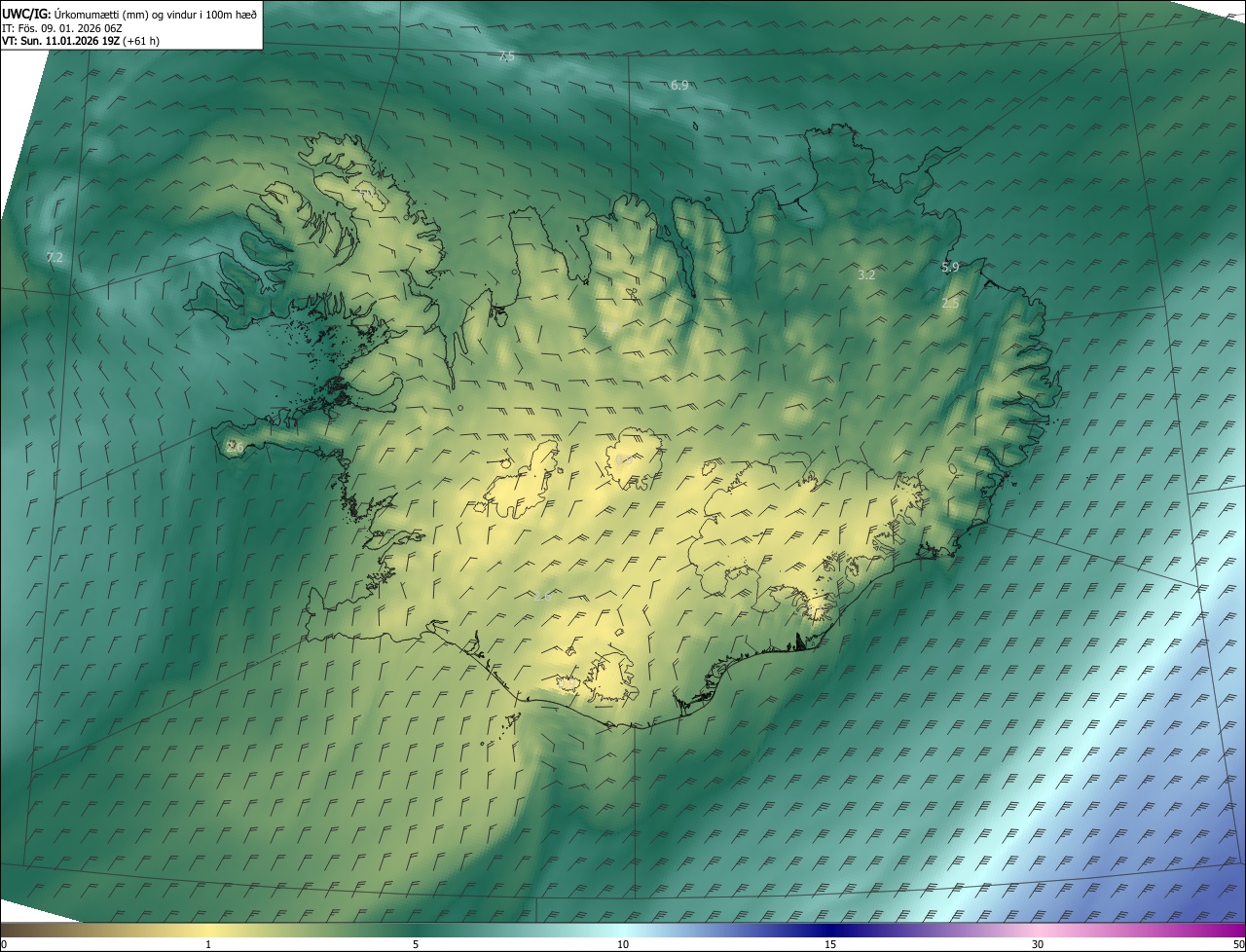Click the 'IT: Fös. 09. 01. 2026 06Z' line

click(62, 28)
